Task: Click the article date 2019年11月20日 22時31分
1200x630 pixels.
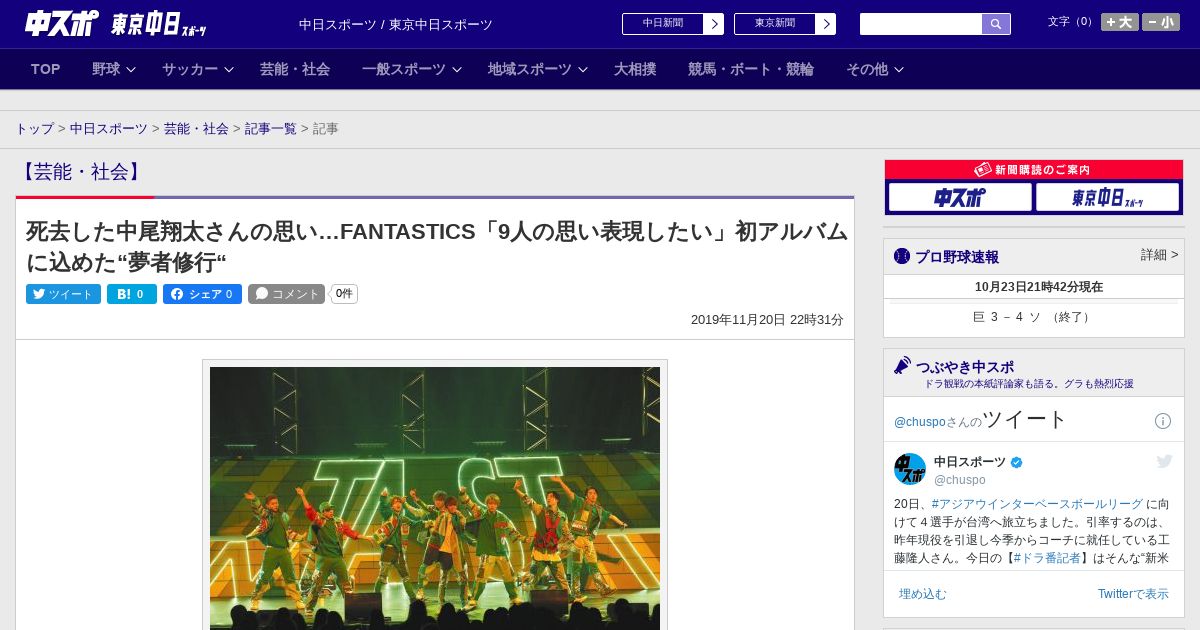Action: 767,320
